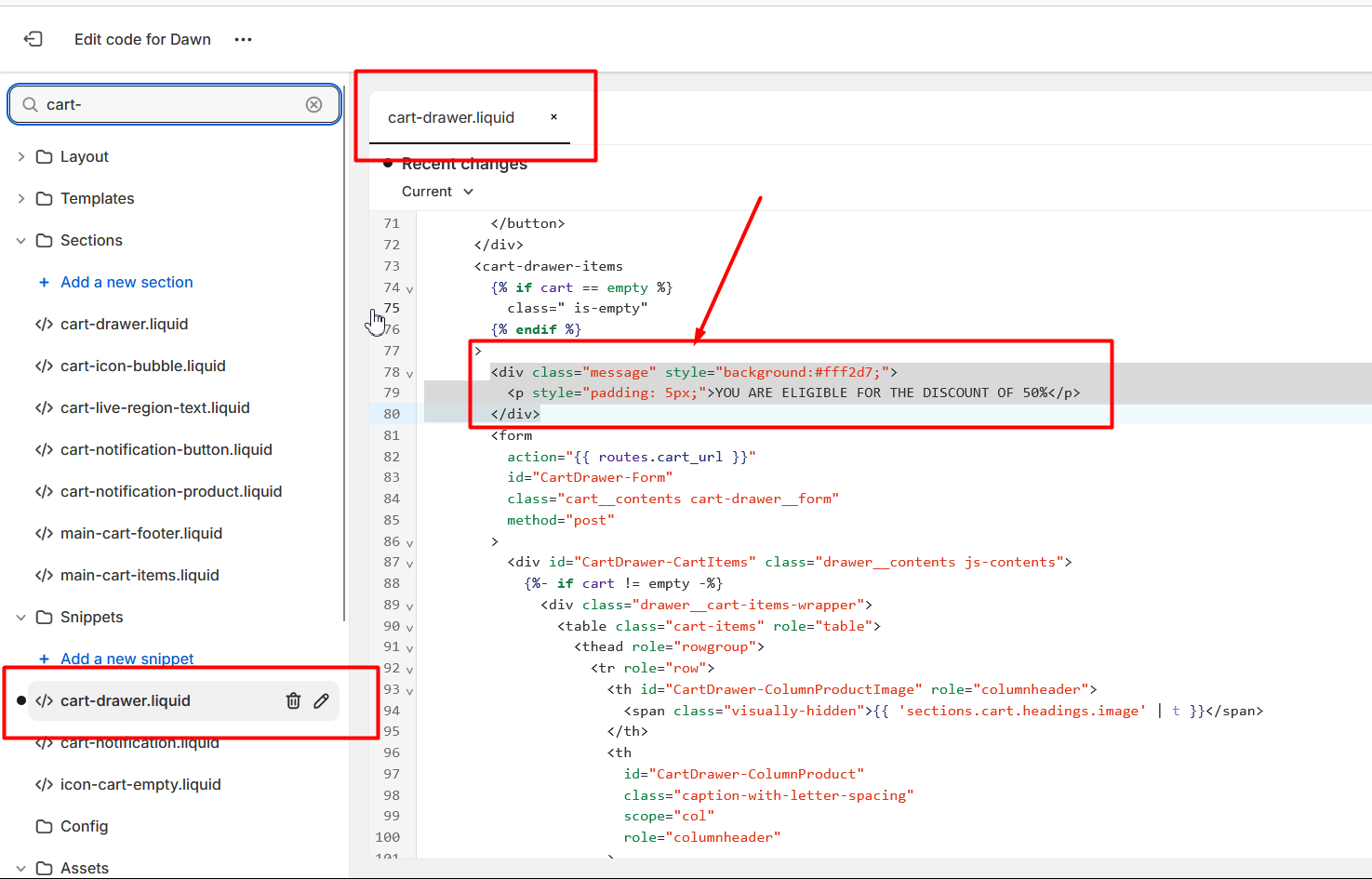Collapse the Snippets folder
This screenshot has width=1372, height=879.
click(x=20, y=617)
